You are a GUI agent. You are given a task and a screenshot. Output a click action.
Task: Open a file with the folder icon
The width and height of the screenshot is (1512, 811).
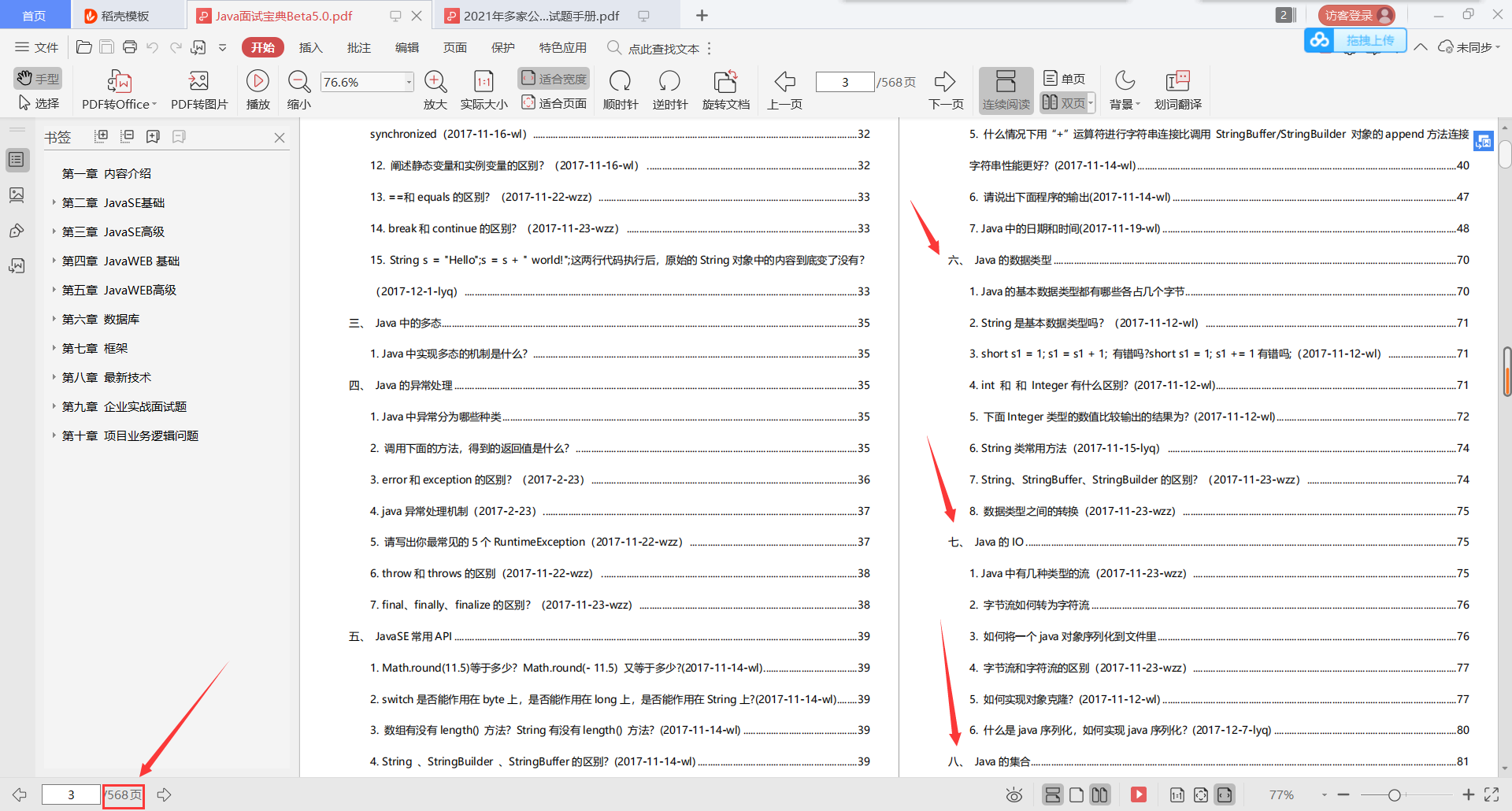pyautogui.click(x=83, y=47)
